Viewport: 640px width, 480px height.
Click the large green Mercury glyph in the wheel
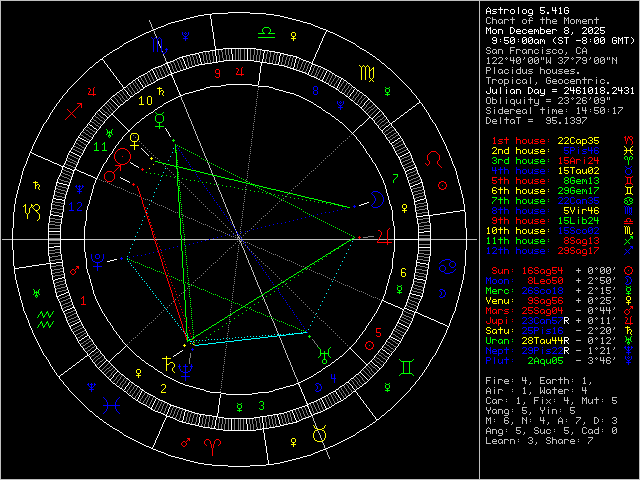(161, 121)
